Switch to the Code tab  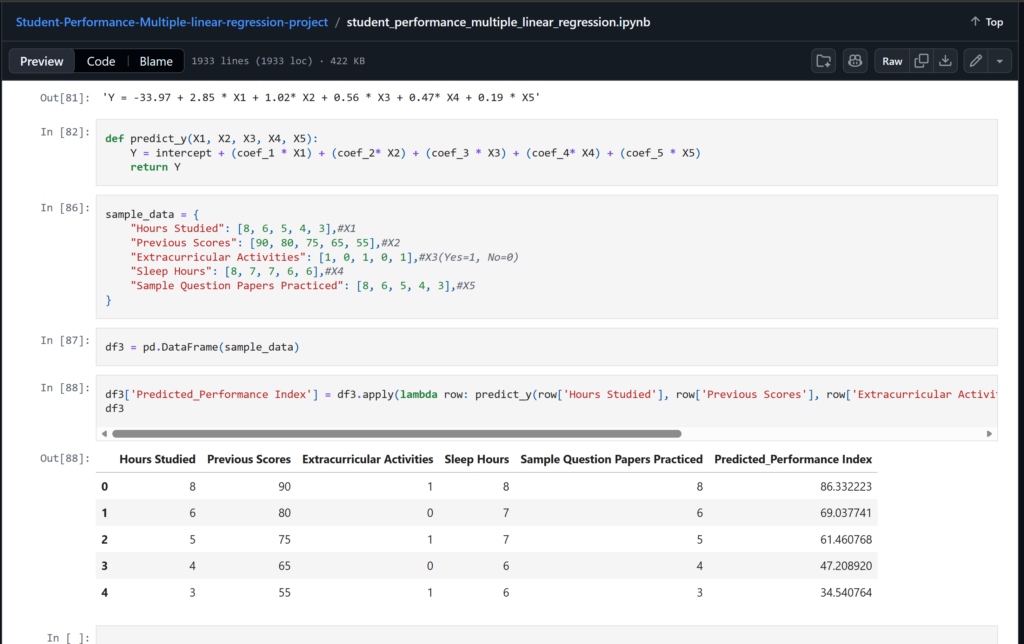click(101, 61)
